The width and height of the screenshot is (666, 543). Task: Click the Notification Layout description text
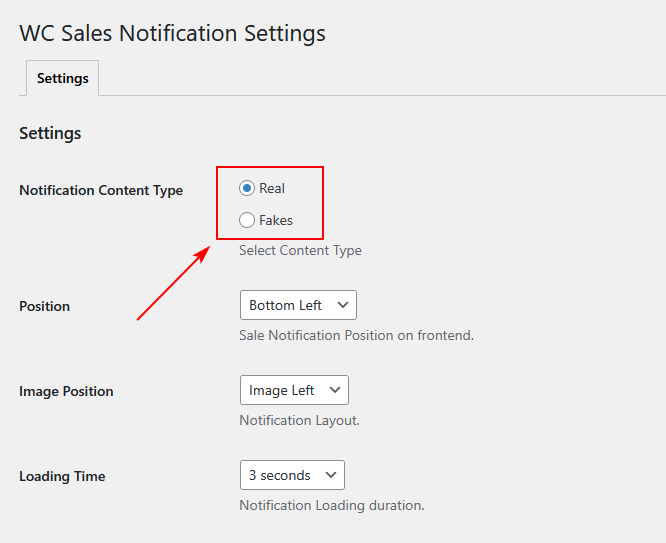[x=299, y=420]
